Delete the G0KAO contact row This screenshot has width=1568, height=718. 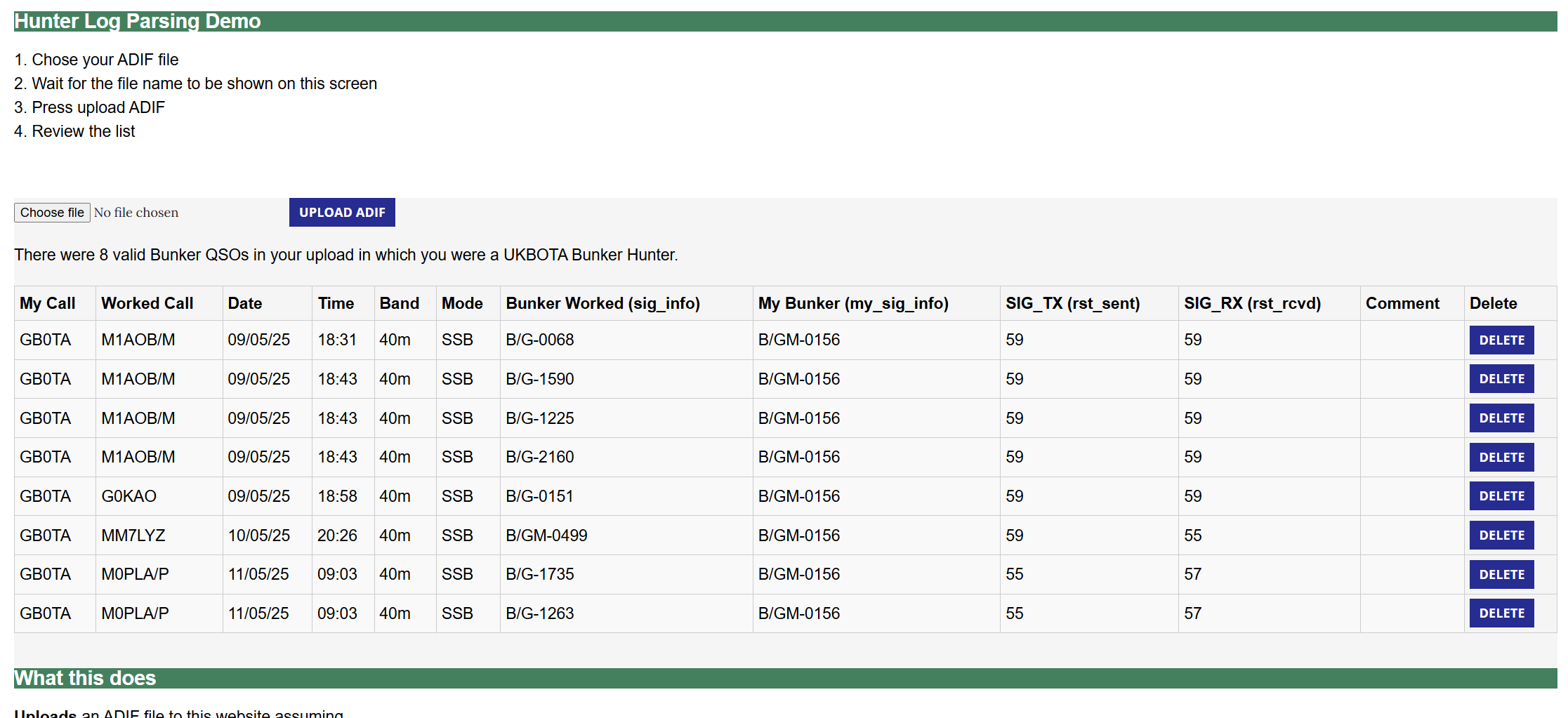pos(1501,496)
